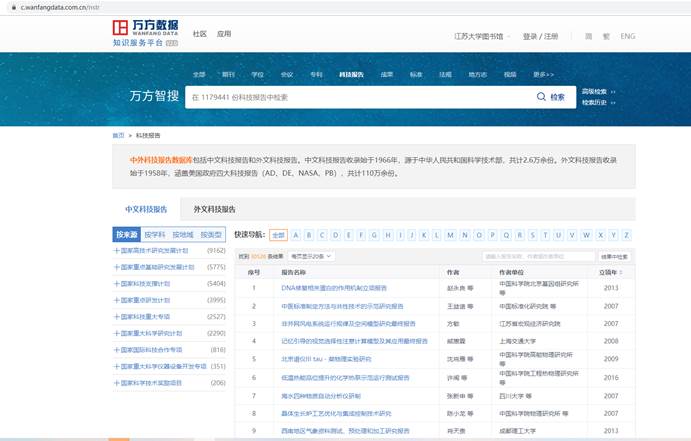Expand the tree node with count (5775)
This screenshot has height=441, width=691.
116,267
